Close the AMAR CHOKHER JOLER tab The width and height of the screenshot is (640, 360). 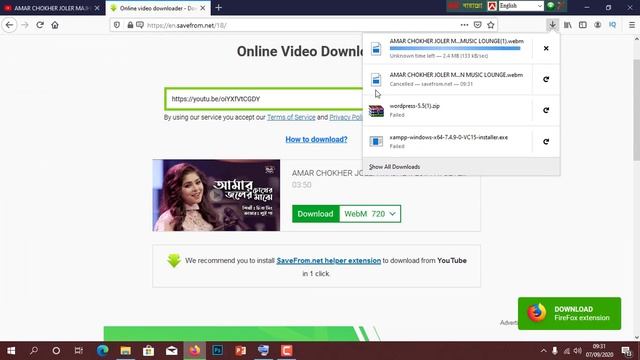click(97, 8)
